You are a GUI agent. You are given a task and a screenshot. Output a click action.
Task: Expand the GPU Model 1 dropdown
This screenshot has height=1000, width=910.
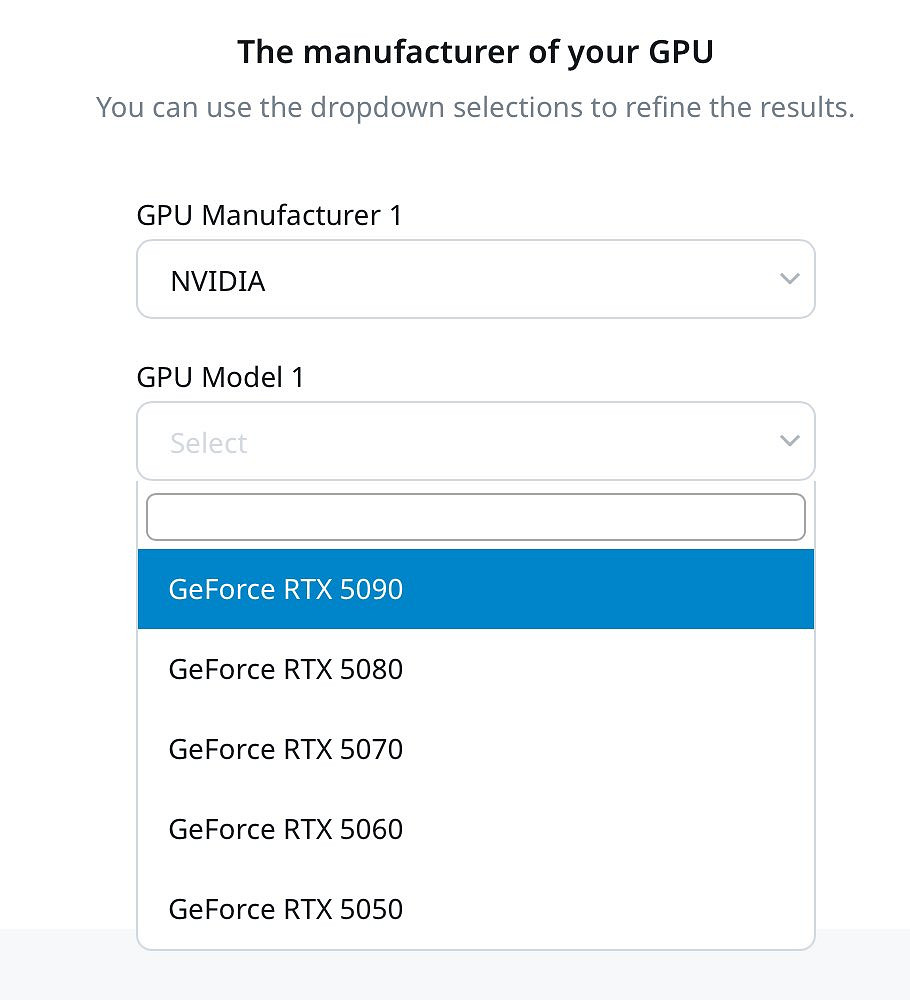click(475, 441)
